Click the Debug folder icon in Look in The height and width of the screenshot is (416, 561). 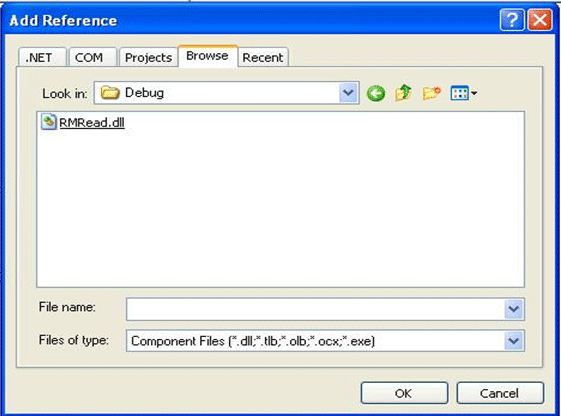(110, 93)
